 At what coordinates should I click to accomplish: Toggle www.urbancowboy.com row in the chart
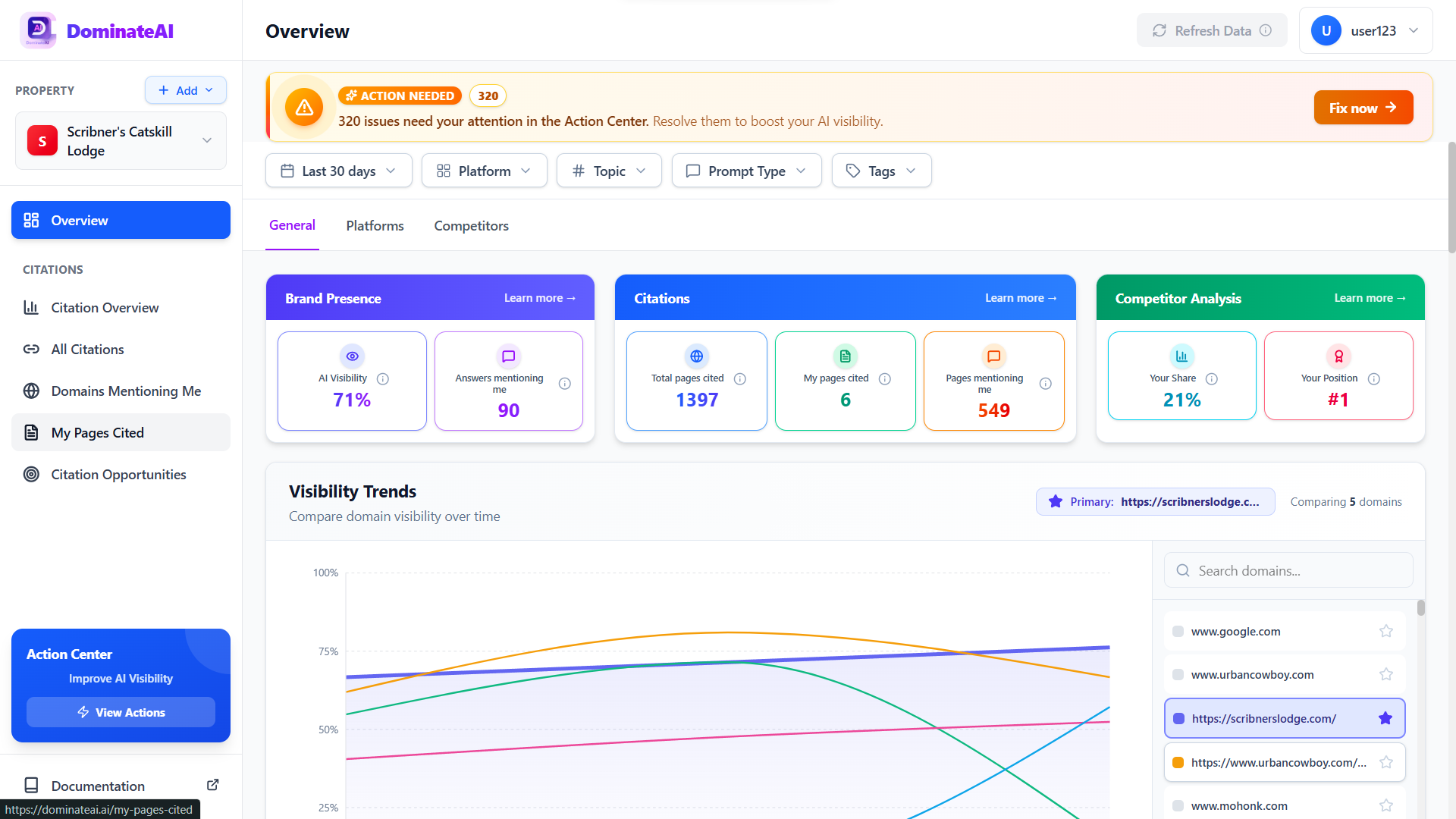pos(1285,674)
